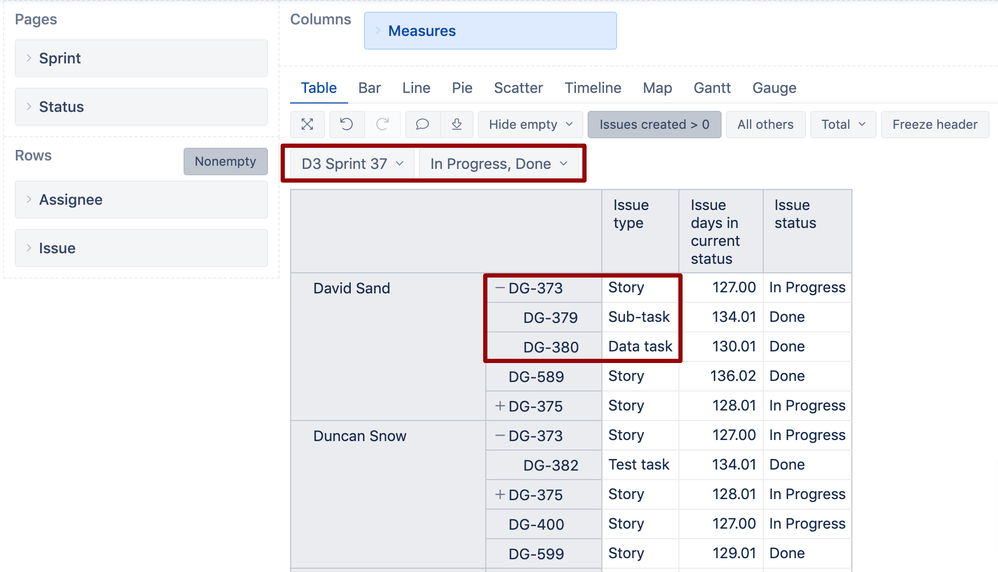The width and height of the screenshot is (998, 572).
Task: Toggle the Issues created > 0 filter
Action: (654, 125)
